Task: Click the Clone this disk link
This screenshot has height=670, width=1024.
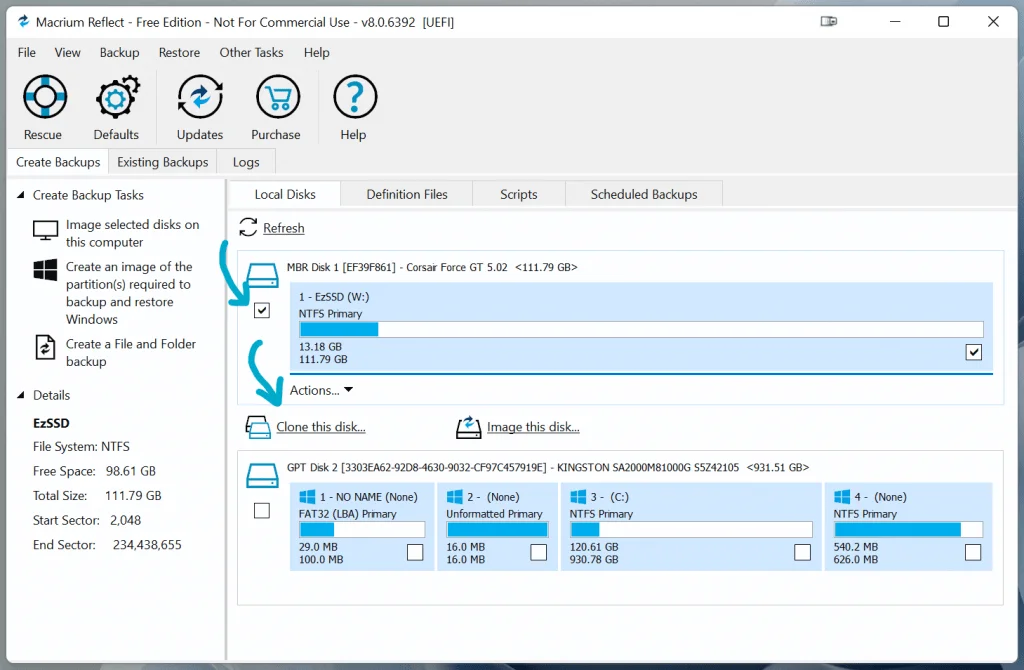Action: point(321,427)
